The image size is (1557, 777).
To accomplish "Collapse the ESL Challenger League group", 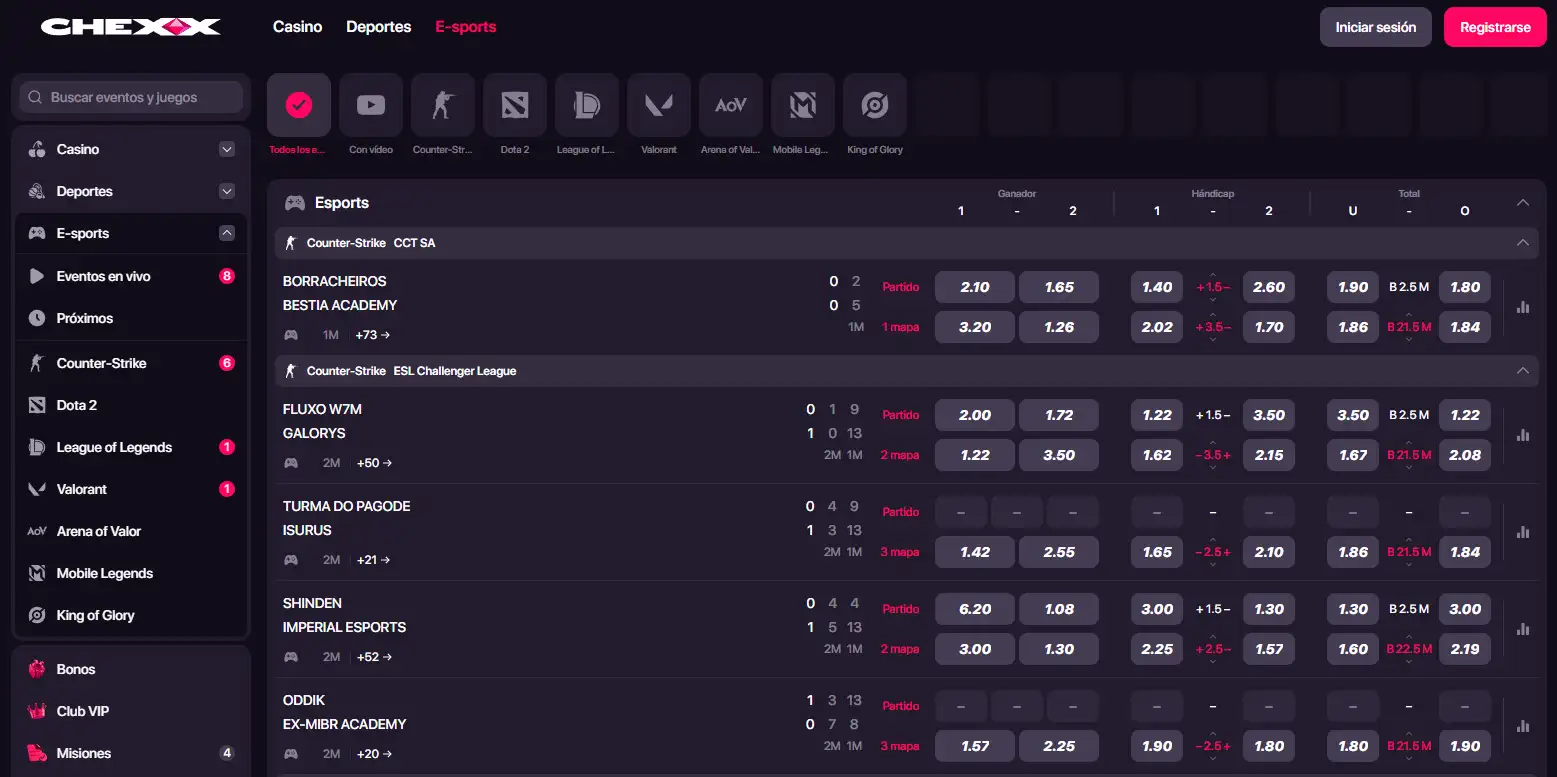I will [1523, 371].
